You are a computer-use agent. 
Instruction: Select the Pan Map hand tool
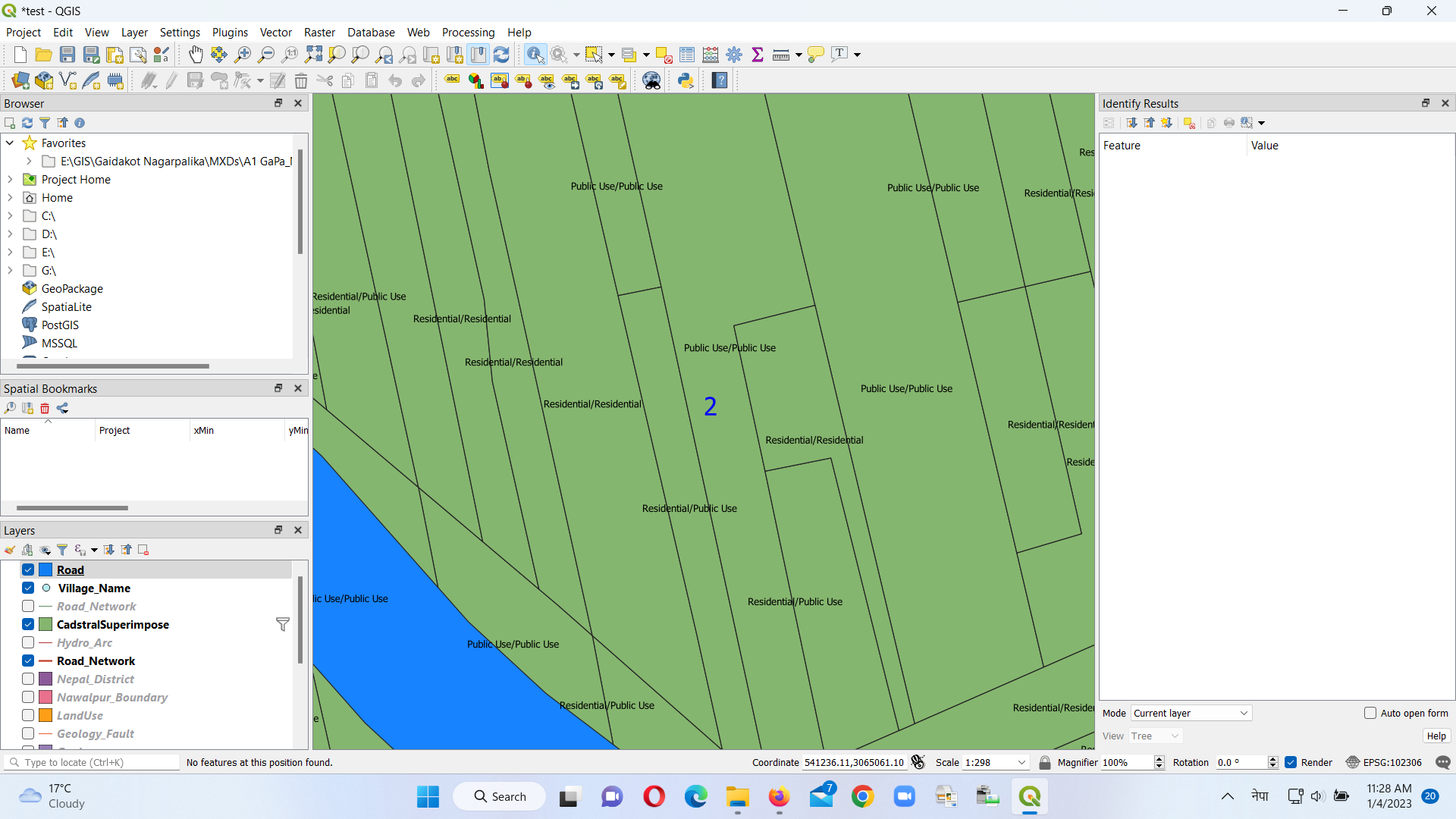(x=196, y=55)
